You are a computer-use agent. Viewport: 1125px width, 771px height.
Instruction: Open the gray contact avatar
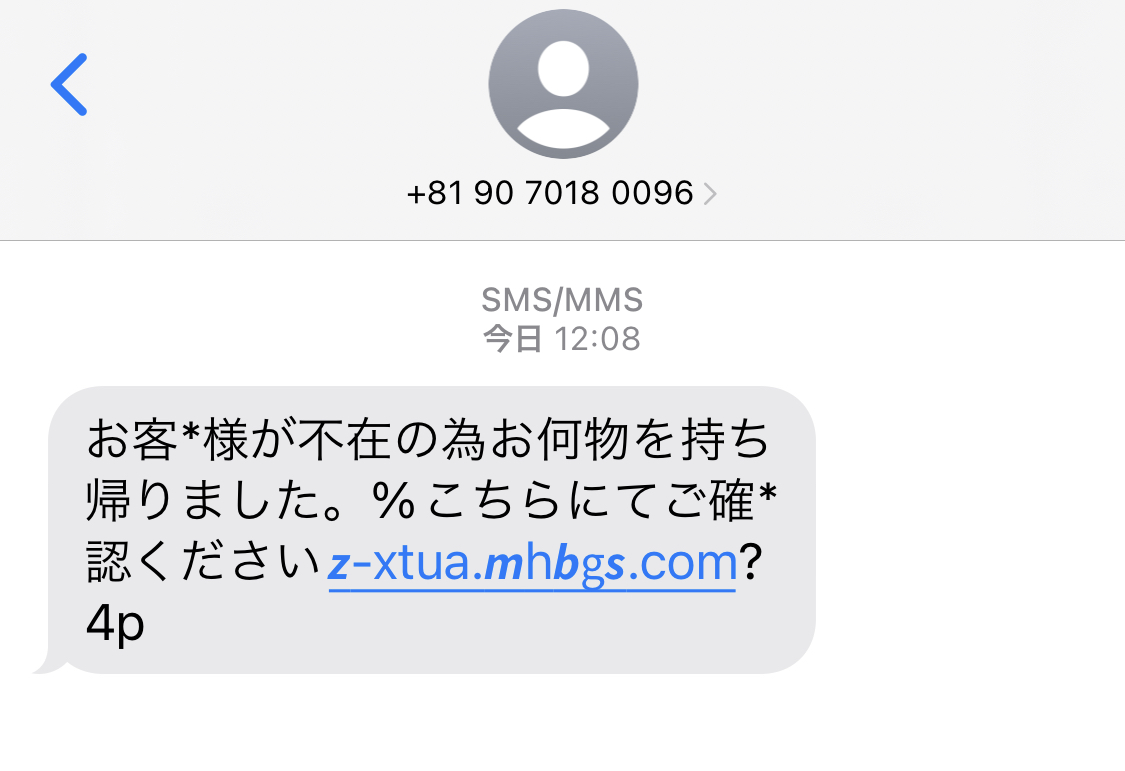[563, 84]
